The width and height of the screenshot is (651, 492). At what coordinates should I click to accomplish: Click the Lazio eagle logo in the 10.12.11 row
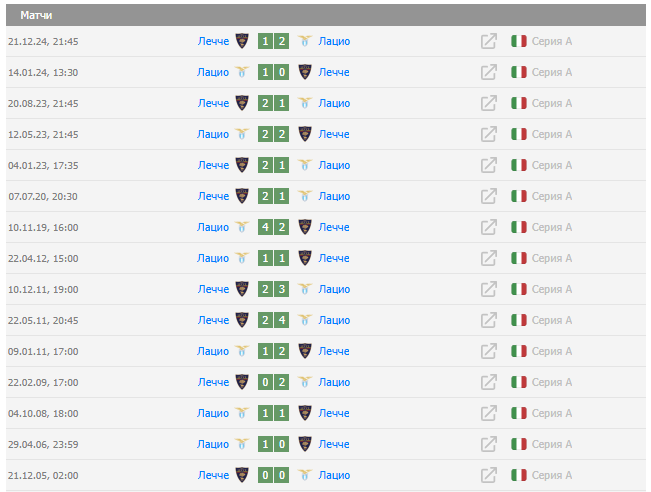tap(305, 289)
